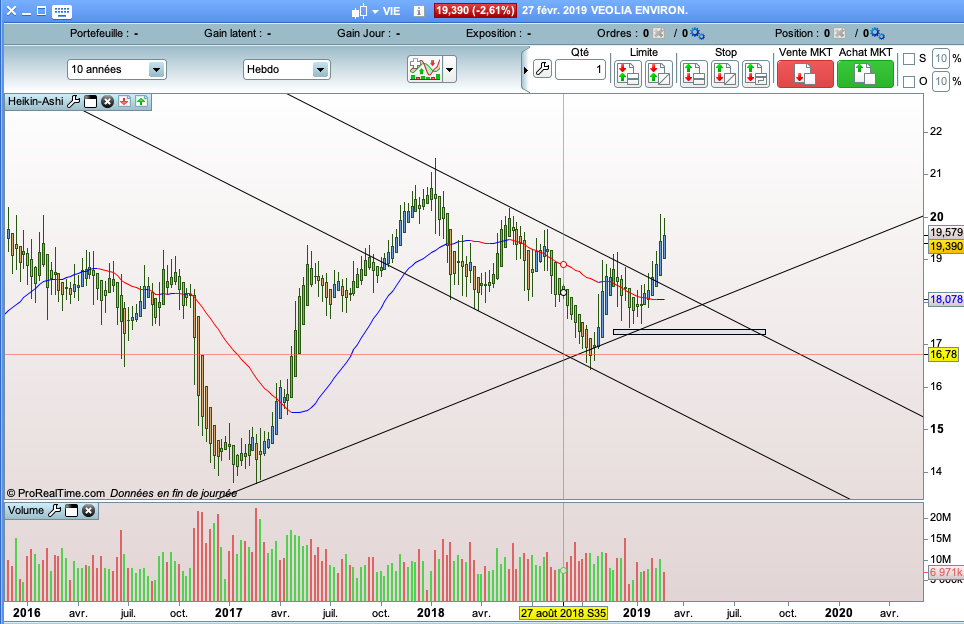964x624 pixels.
Task: Click the ProRealTime.com copyright text
Action: point(56,493)
